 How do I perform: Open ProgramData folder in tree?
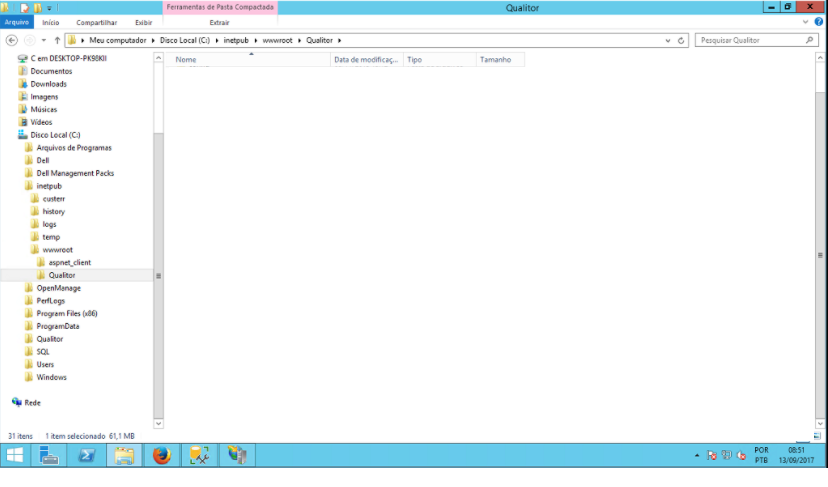tap(58, 326)
